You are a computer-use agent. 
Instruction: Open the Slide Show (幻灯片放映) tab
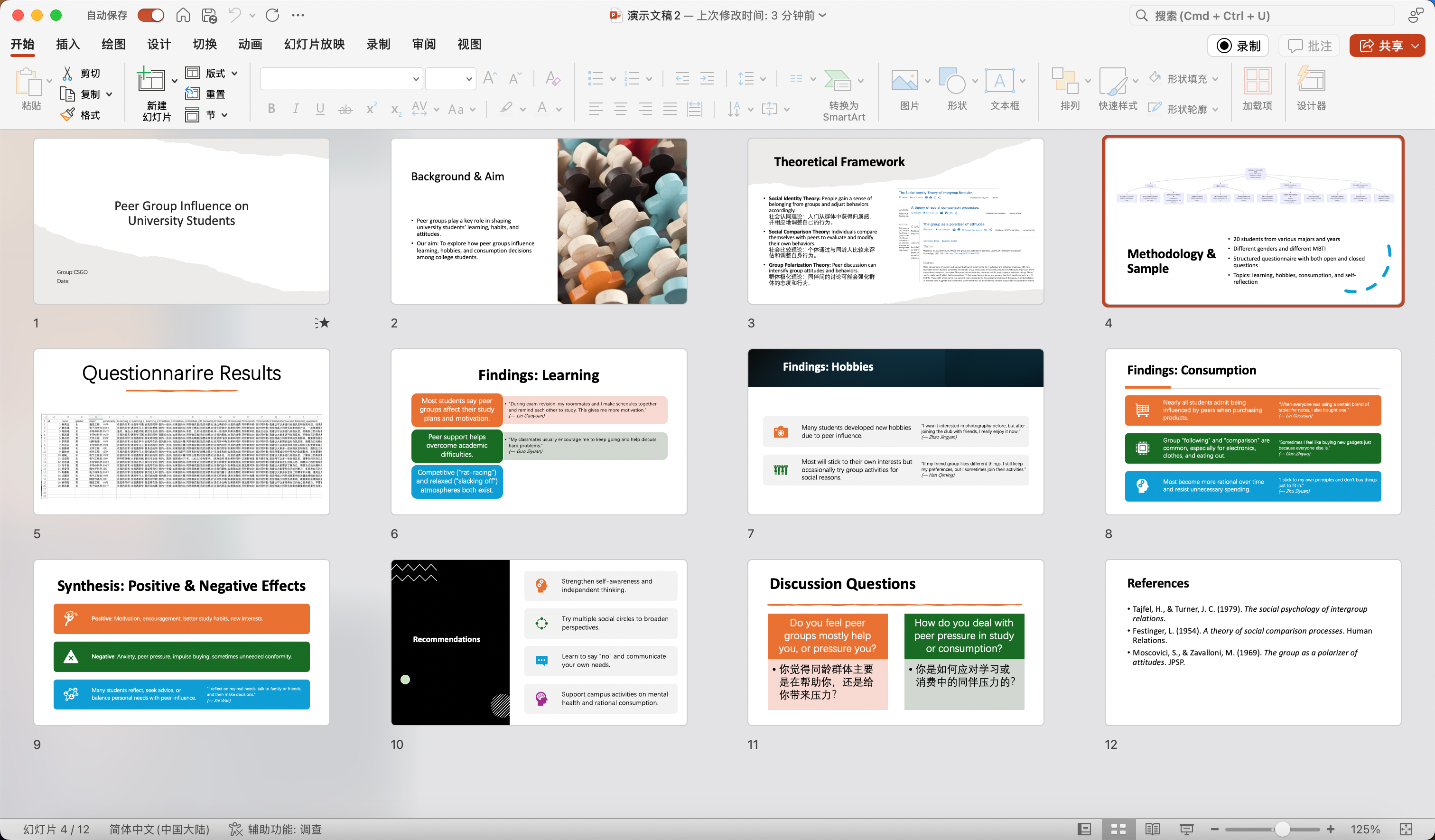coord(314,45)
